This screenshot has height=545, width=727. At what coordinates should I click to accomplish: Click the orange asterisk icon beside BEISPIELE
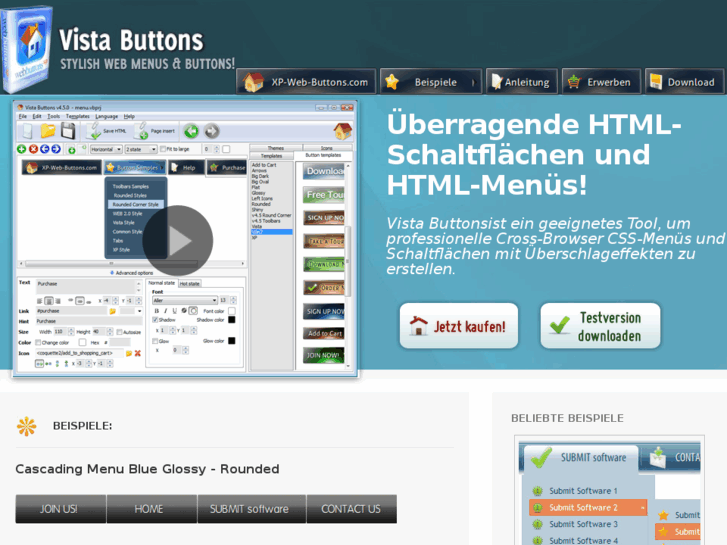(27, 426)
